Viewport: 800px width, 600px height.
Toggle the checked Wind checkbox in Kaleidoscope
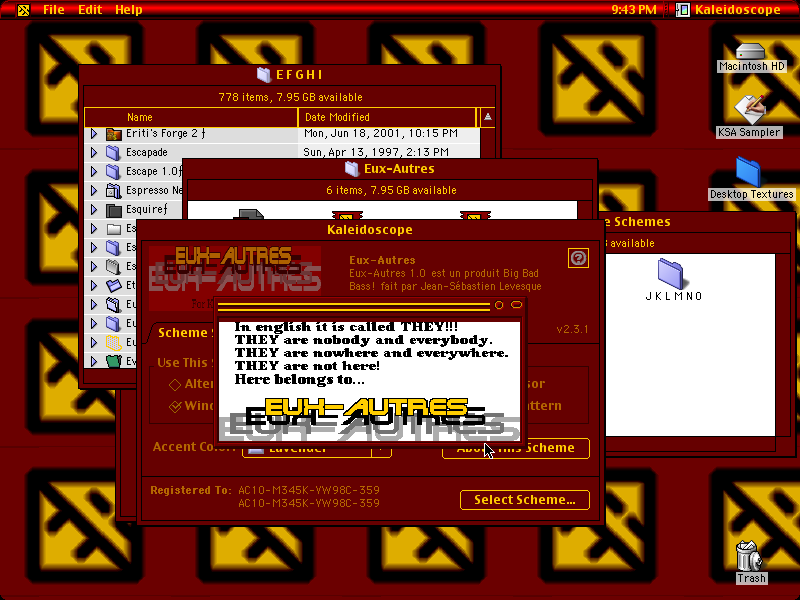pos(175,406)
